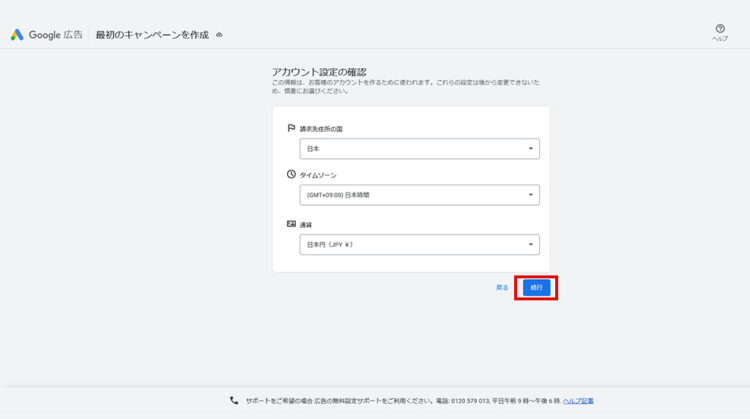Image resolution: width=750 pixels, height=419 pixels.
Task: Go back with the 戻る link
Action: (x=502, y=287)
